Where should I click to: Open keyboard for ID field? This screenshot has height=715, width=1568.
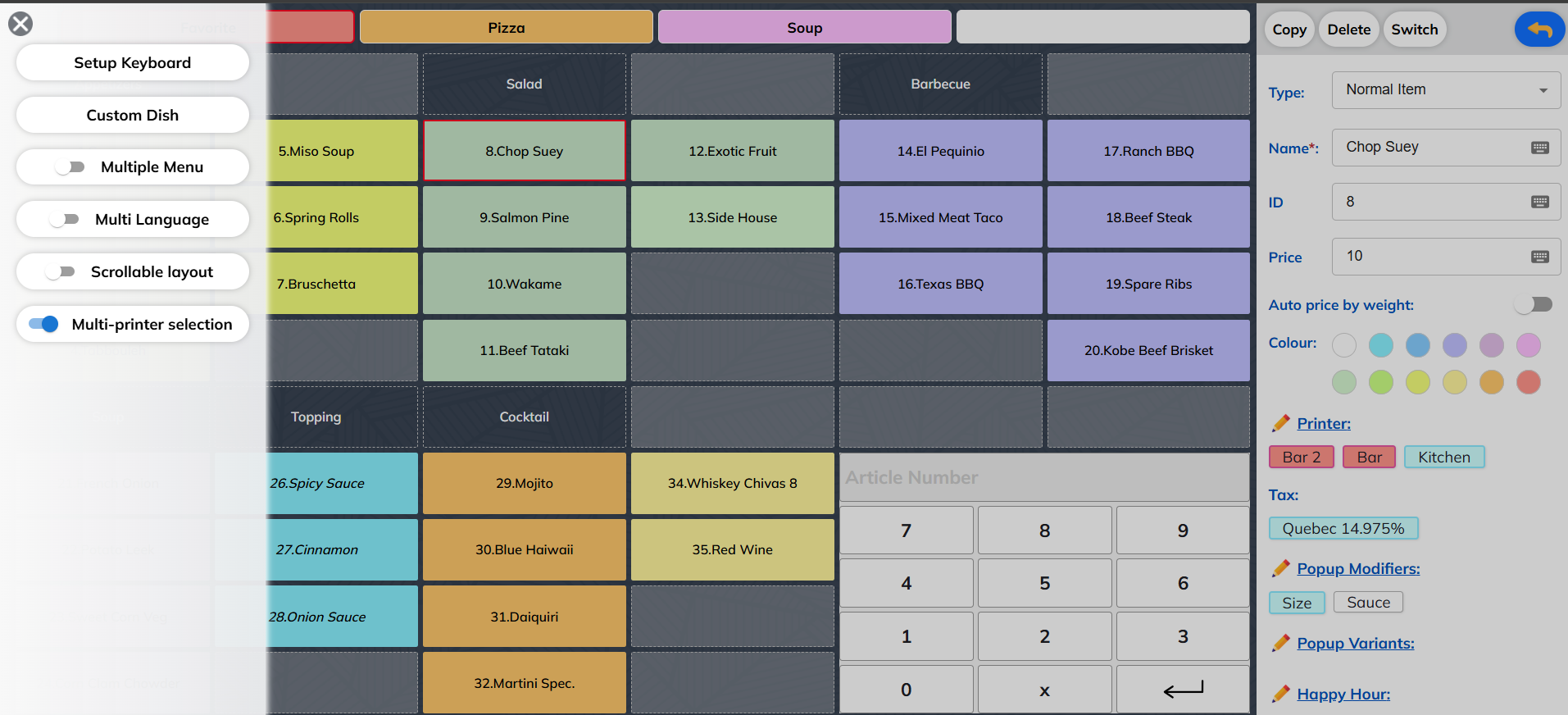pos(1540,202)
